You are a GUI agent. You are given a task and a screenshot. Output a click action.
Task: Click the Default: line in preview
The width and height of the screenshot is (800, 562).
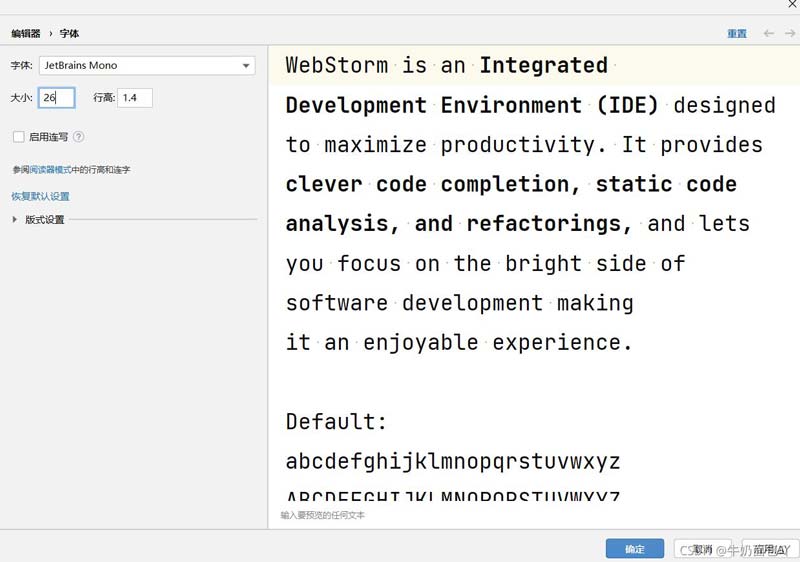tap(336, 422)
